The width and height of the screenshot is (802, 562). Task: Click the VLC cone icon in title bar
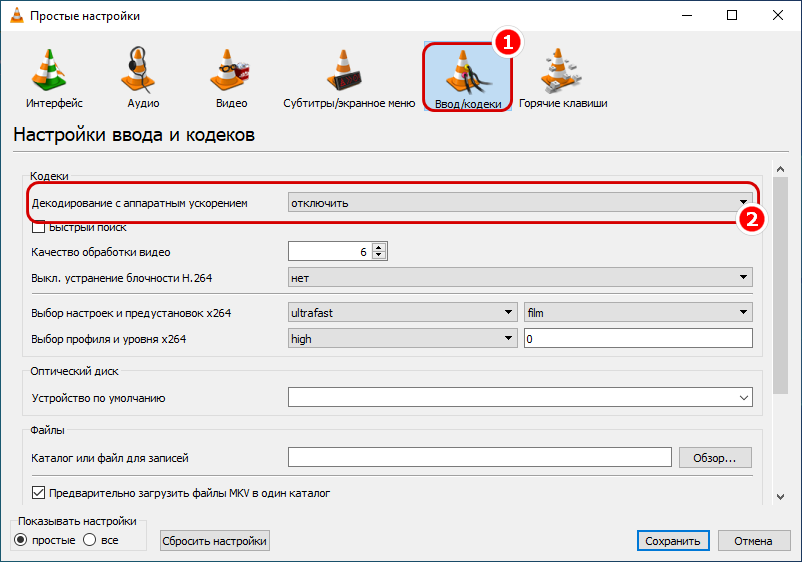(17, 15)
